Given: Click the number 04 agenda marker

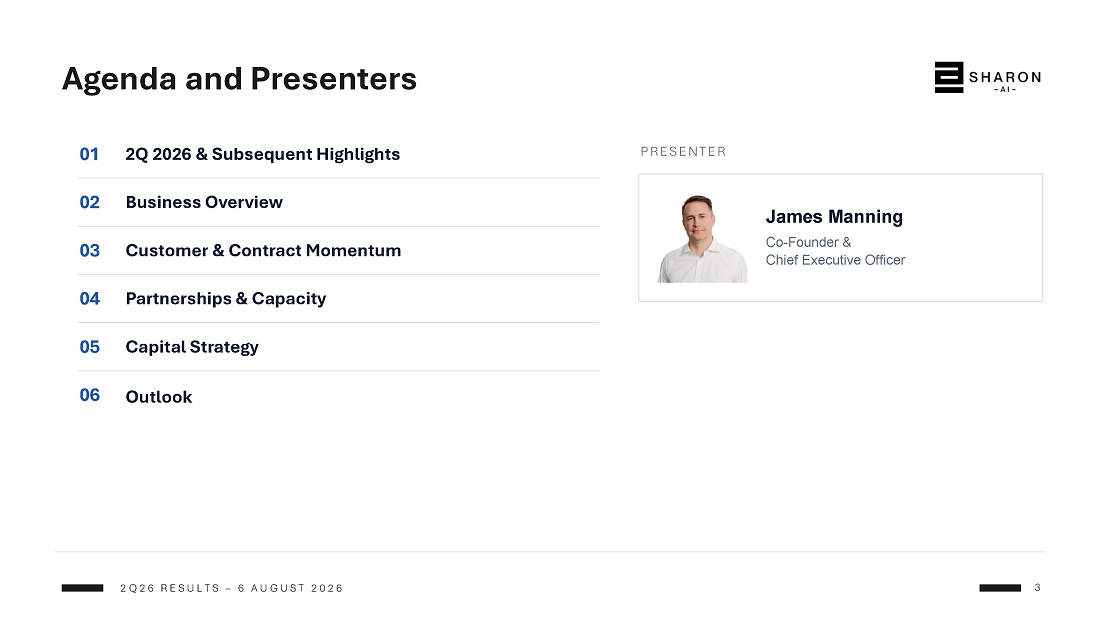Looking at the screenshot, I should tap(90, 299).
